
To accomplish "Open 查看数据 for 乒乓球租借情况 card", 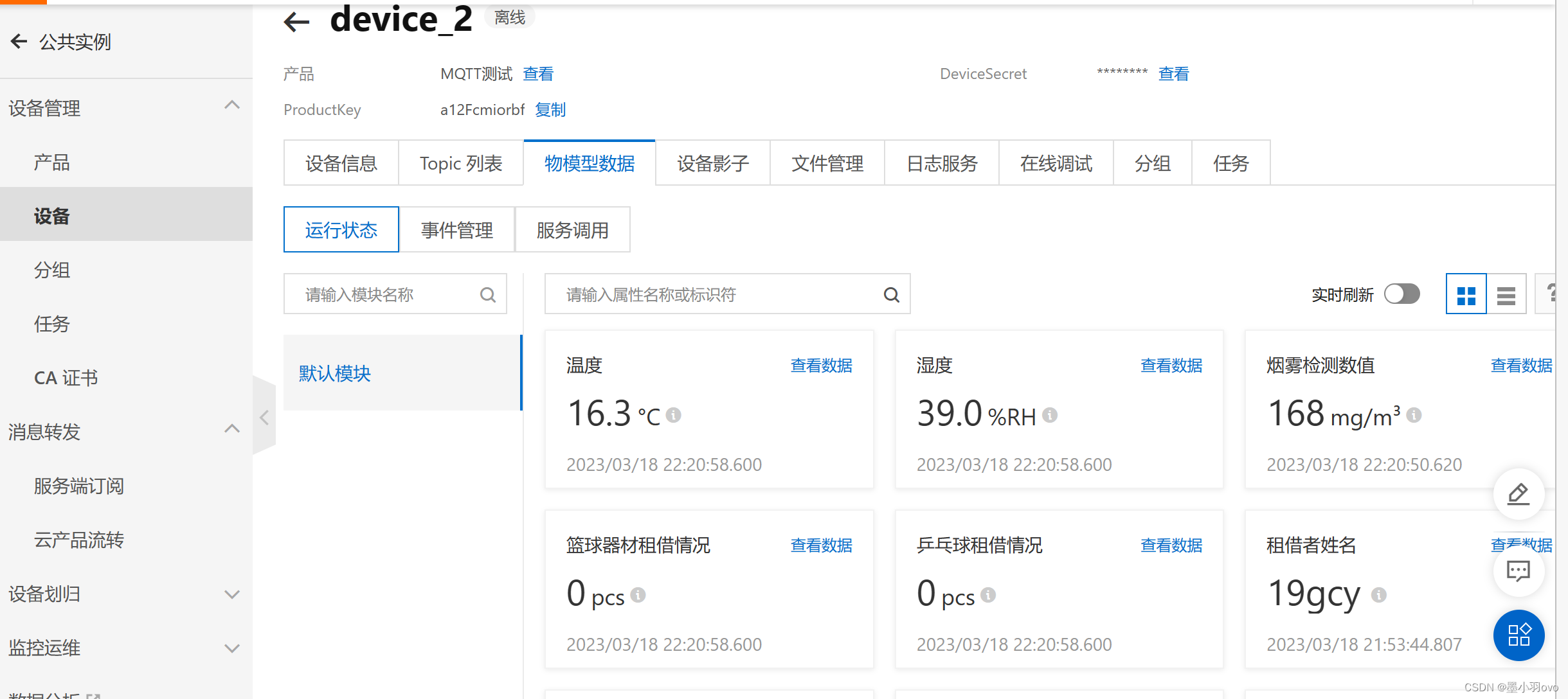I will point(1171,545).
